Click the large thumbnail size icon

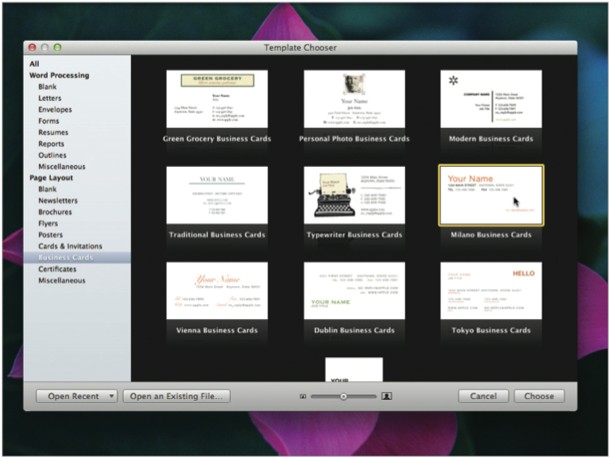point(387,396)
